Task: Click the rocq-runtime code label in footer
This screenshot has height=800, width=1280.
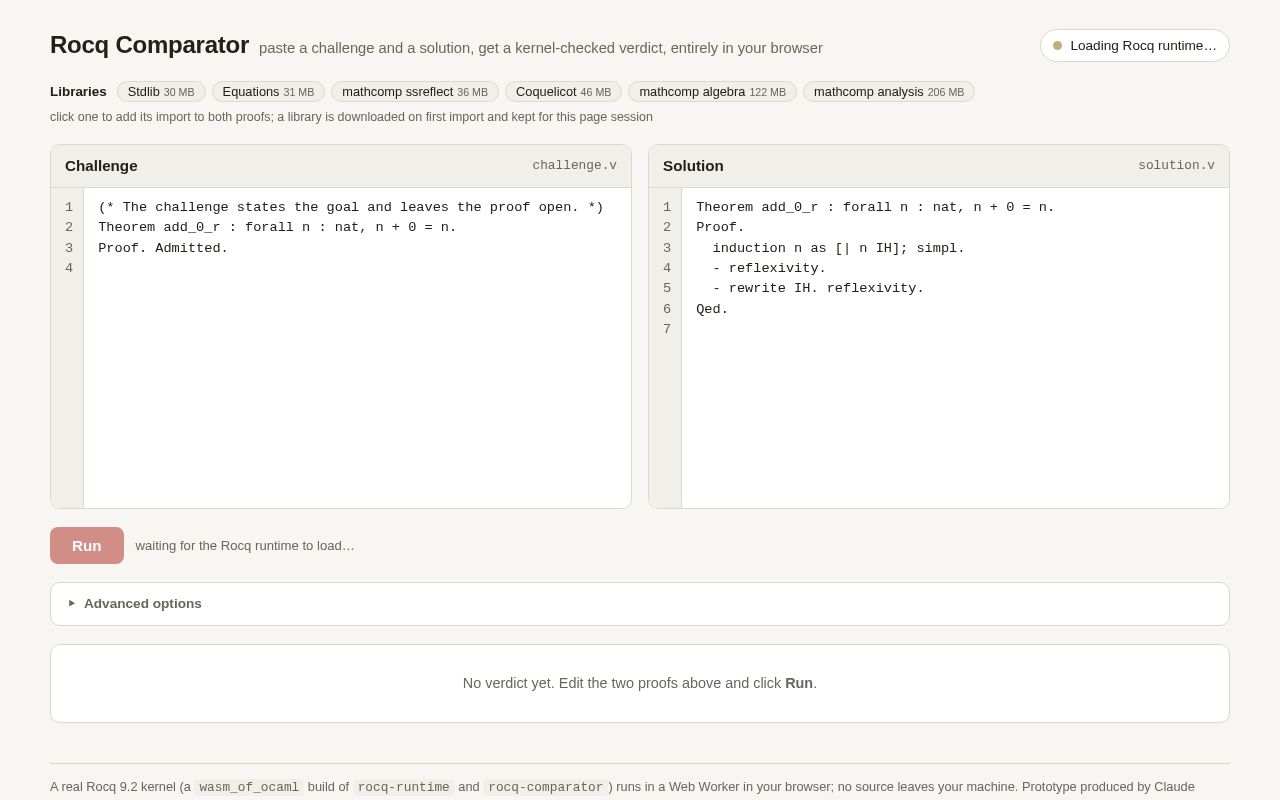Action: pos(404,787)
